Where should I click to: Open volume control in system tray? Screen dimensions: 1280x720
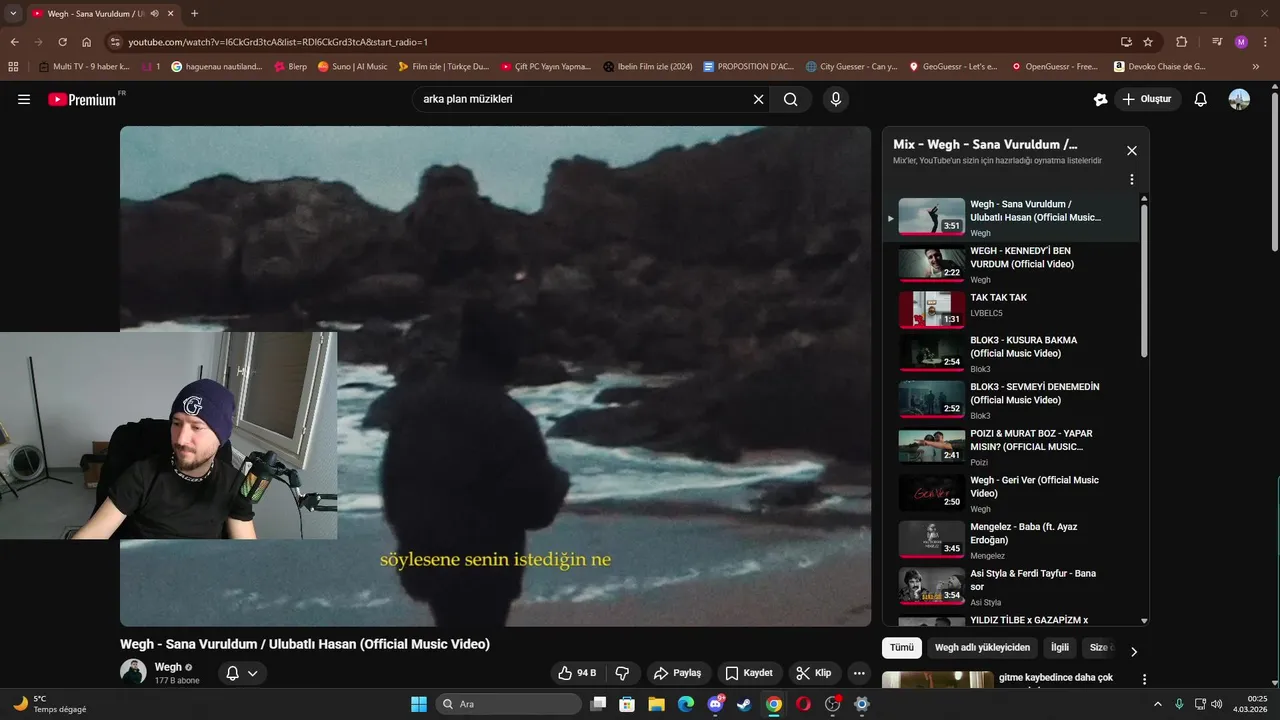pos(1216,704)
